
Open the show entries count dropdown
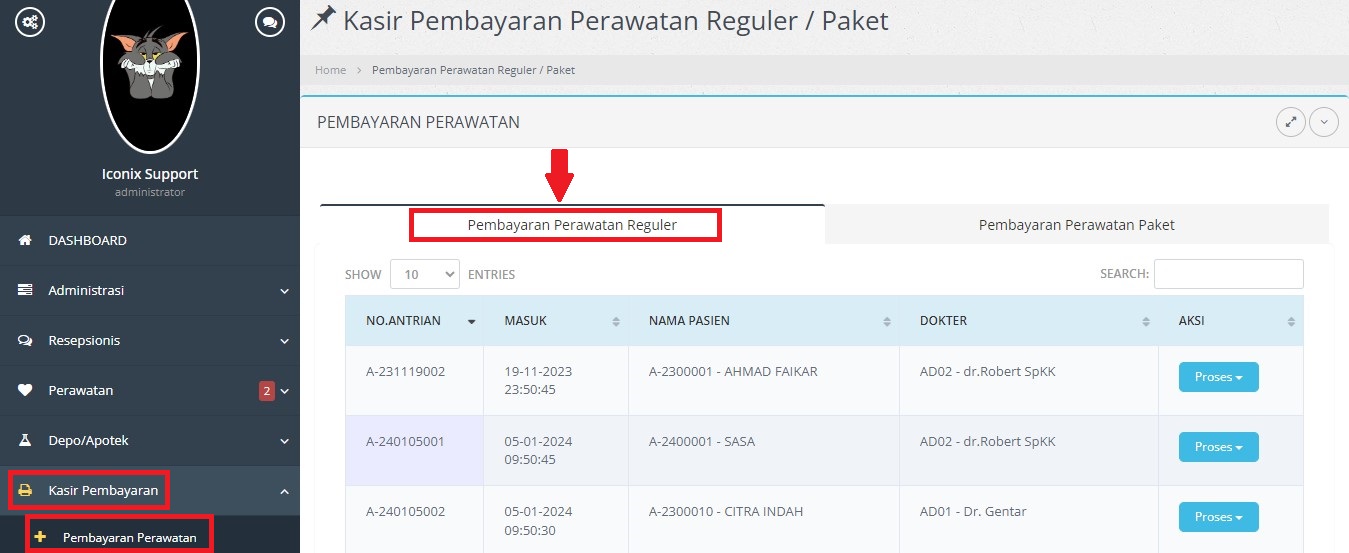pos(424,274)
